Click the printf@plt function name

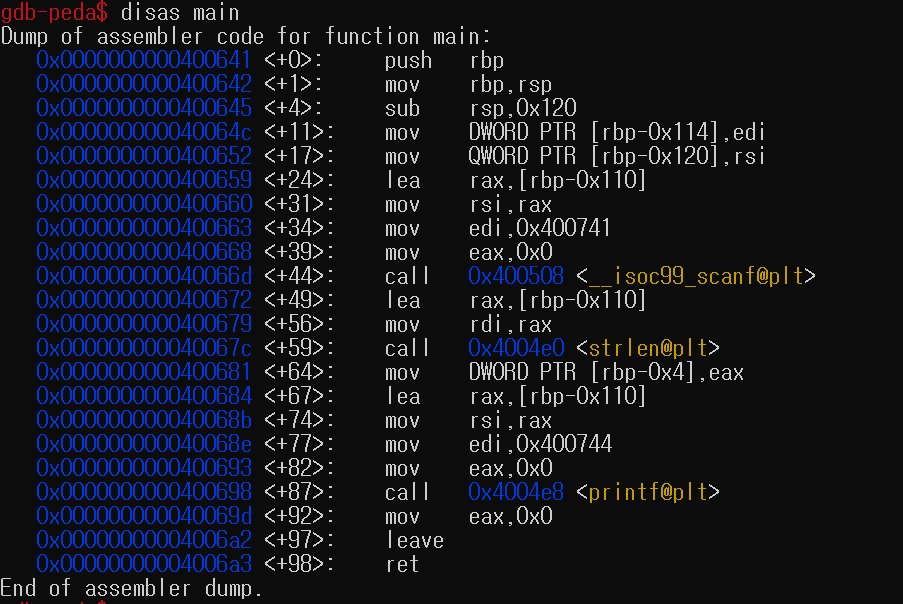[648, 492]
